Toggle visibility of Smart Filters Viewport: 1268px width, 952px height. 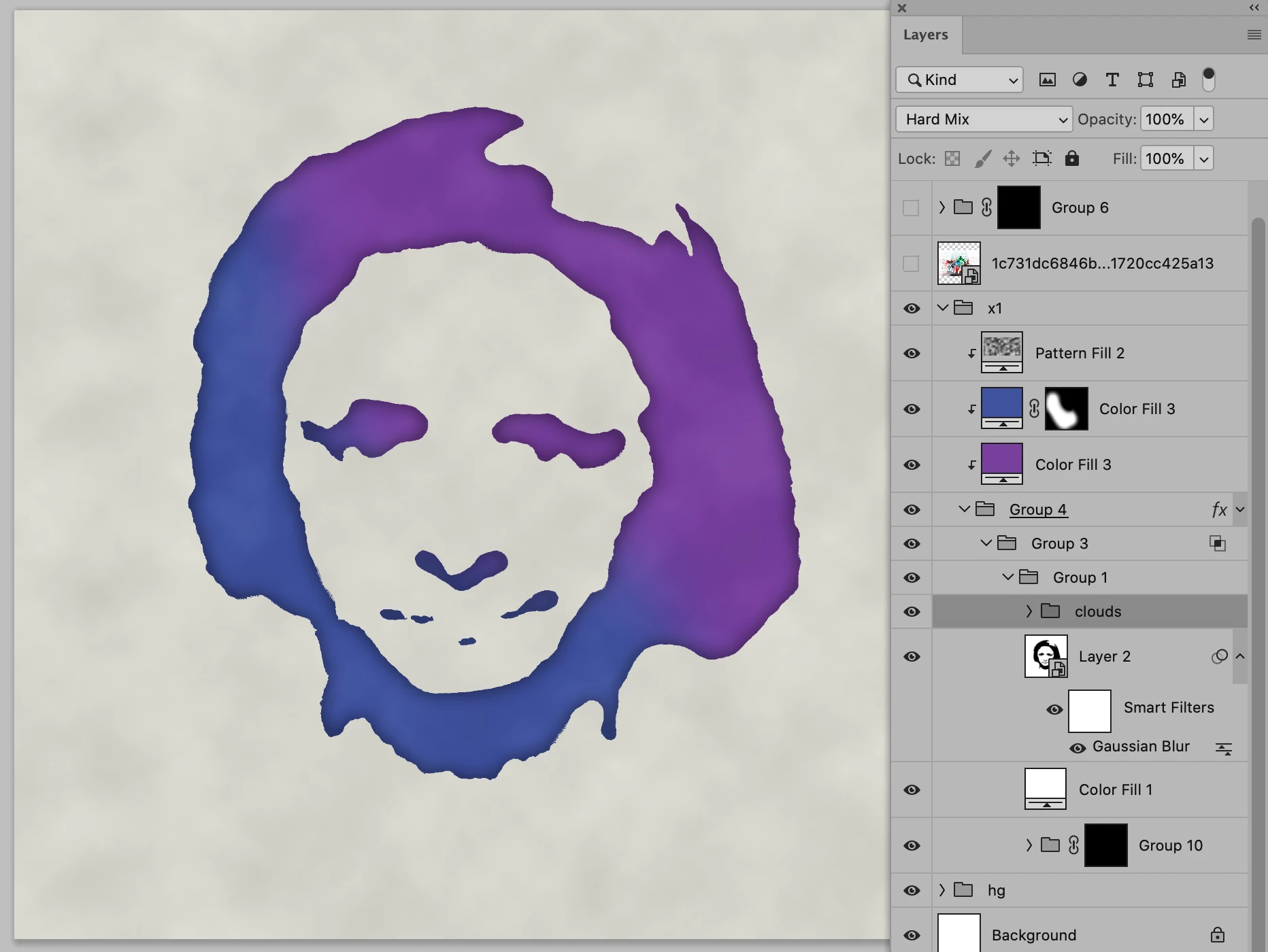(x=1054, y=710)
